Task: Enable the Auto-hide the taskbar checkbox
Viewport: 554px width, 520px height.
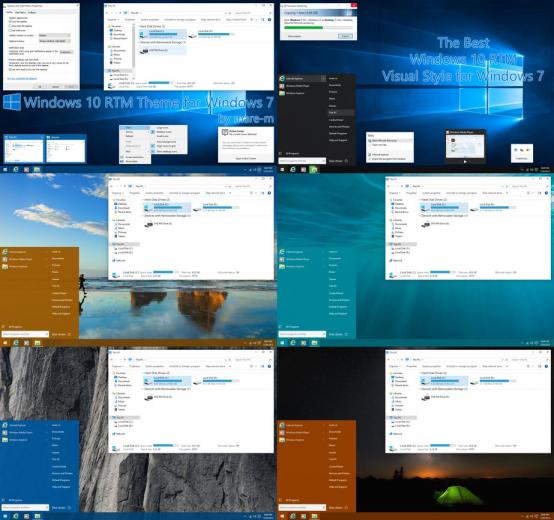Action: 10,26
